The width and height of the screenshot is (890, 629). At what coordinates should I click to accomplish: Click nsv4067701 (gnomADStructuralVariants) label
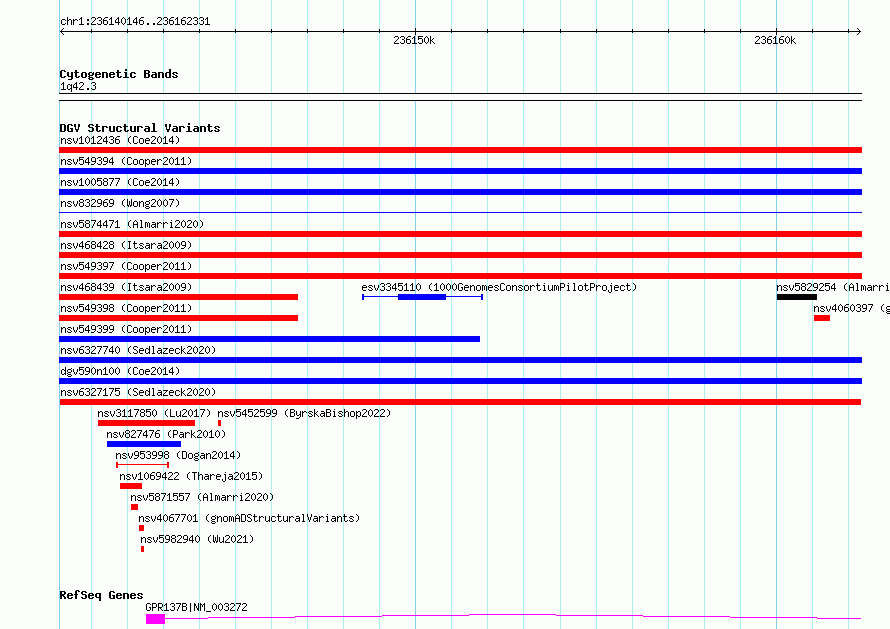pyautogui.click(x=249, y=518)
